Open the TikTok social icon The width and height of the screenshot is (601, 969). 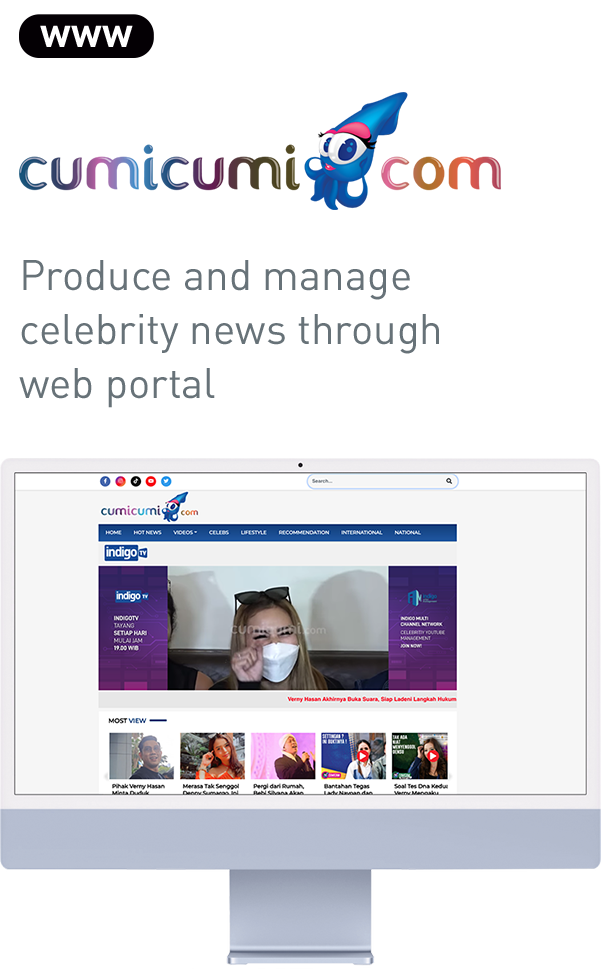point(135,481)
